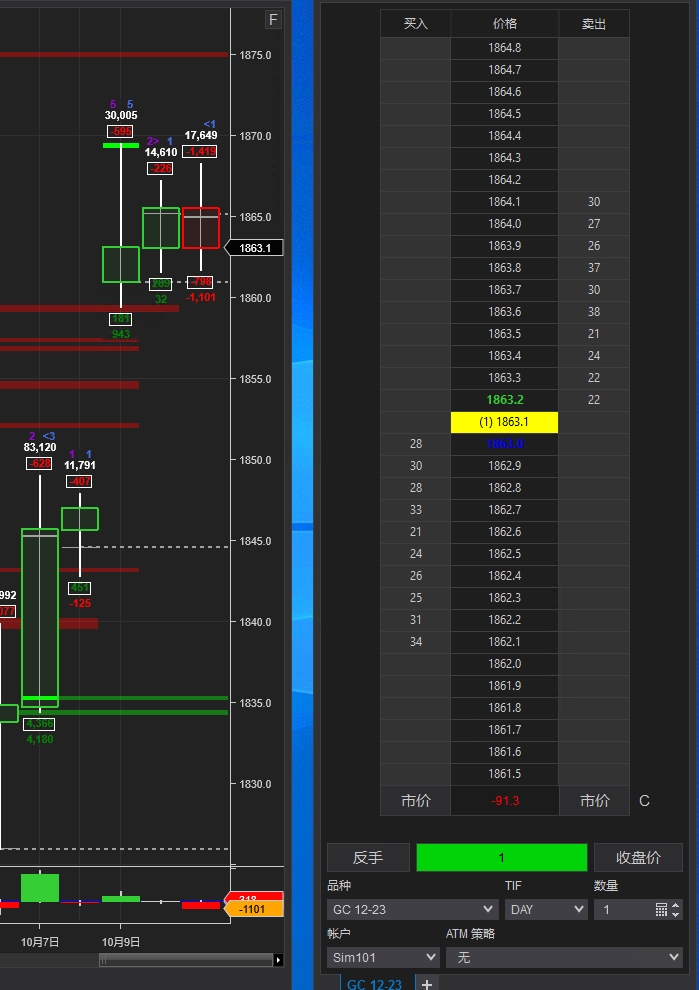Click buy cell 34 at price 1862.1
The image size is (699, 990).
coord(415,642)
